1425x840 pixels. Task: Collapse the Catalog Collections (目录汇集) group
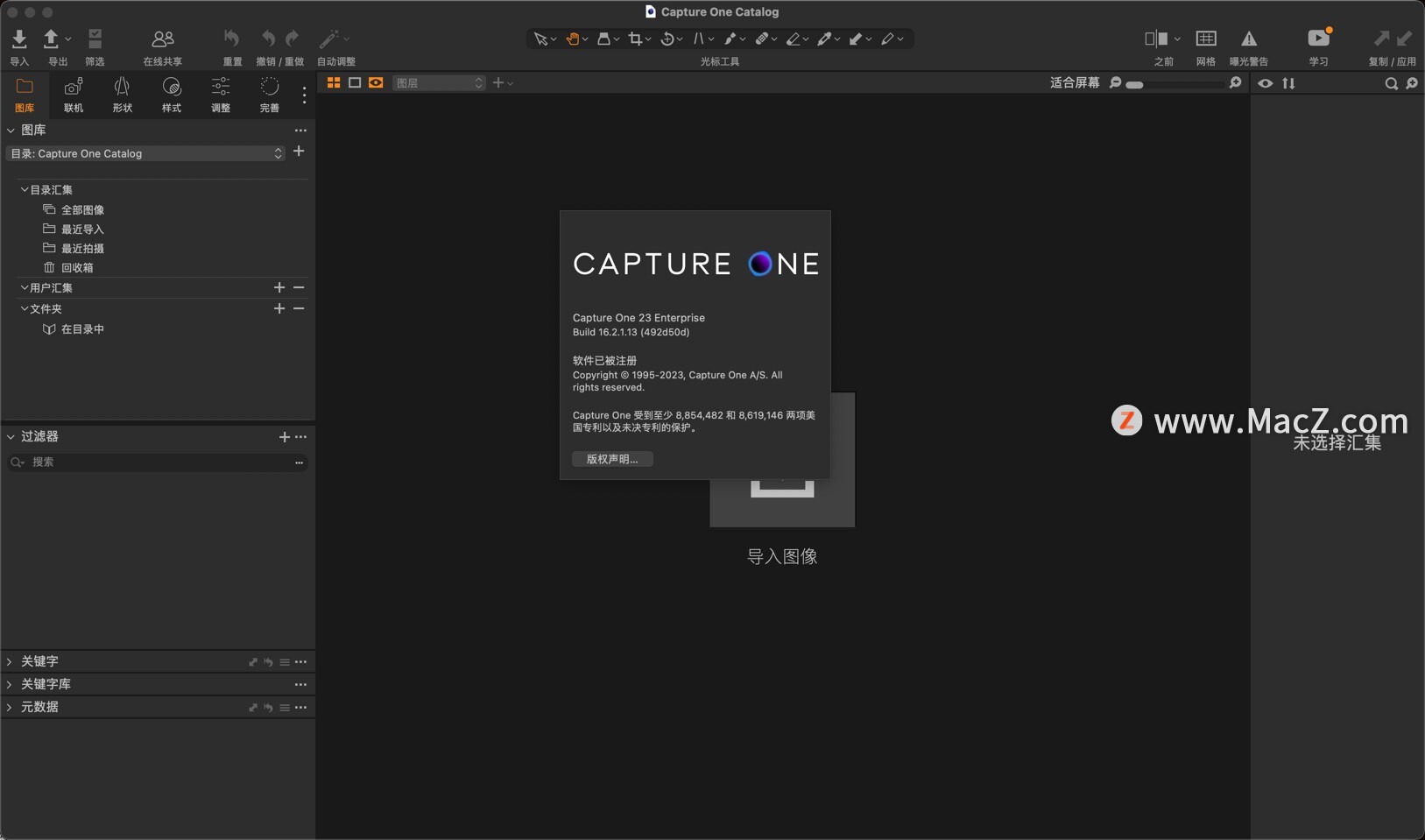(25, 189)
